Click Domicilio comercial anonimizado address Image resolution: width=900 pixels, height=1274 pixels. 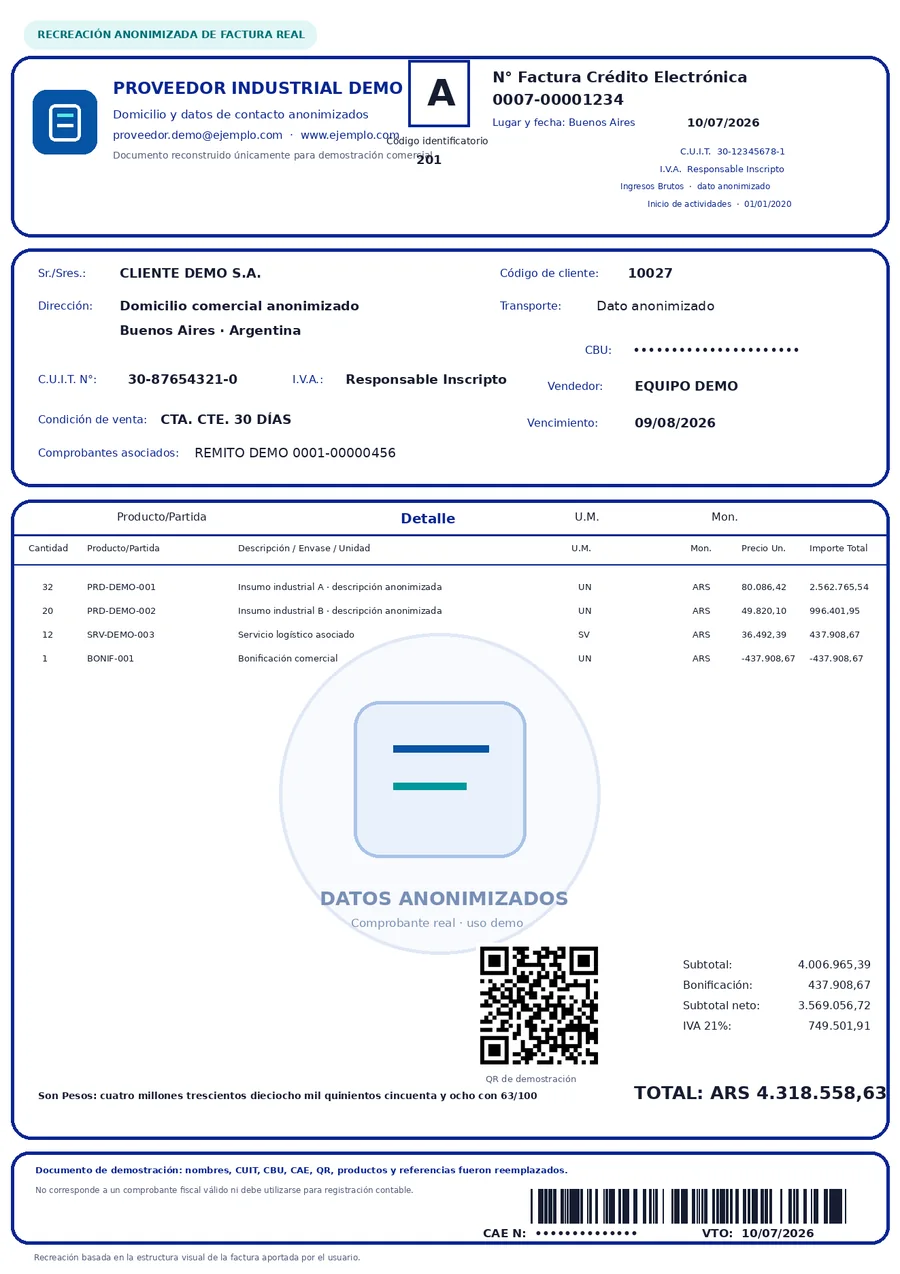(x=239, y=306)
